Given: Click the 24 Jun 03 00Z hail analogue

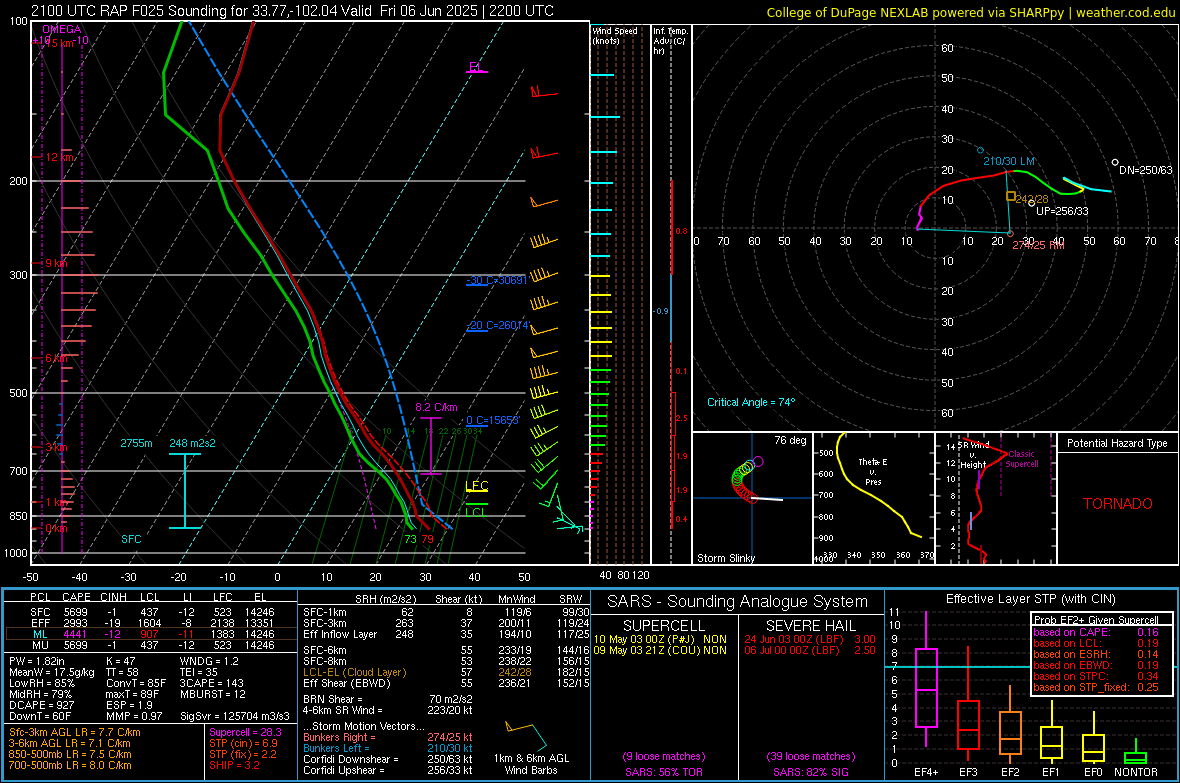Looking at the screenshot, I should pos(810,639).
